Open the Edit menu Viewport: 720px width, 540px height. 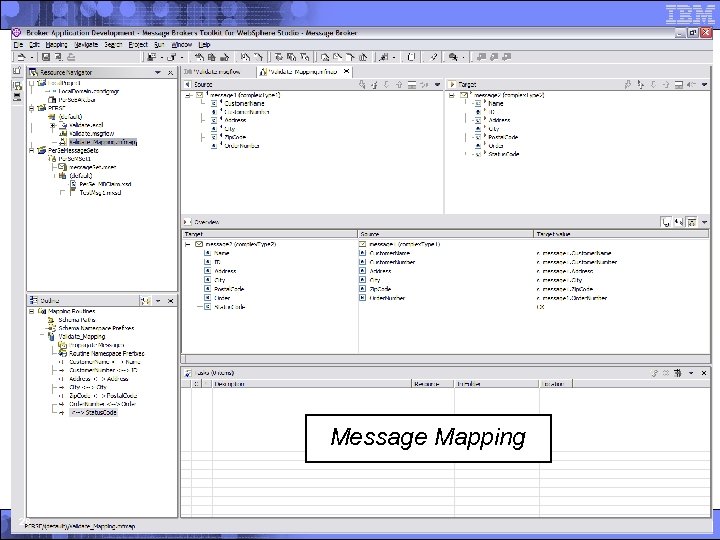point(34,45)
